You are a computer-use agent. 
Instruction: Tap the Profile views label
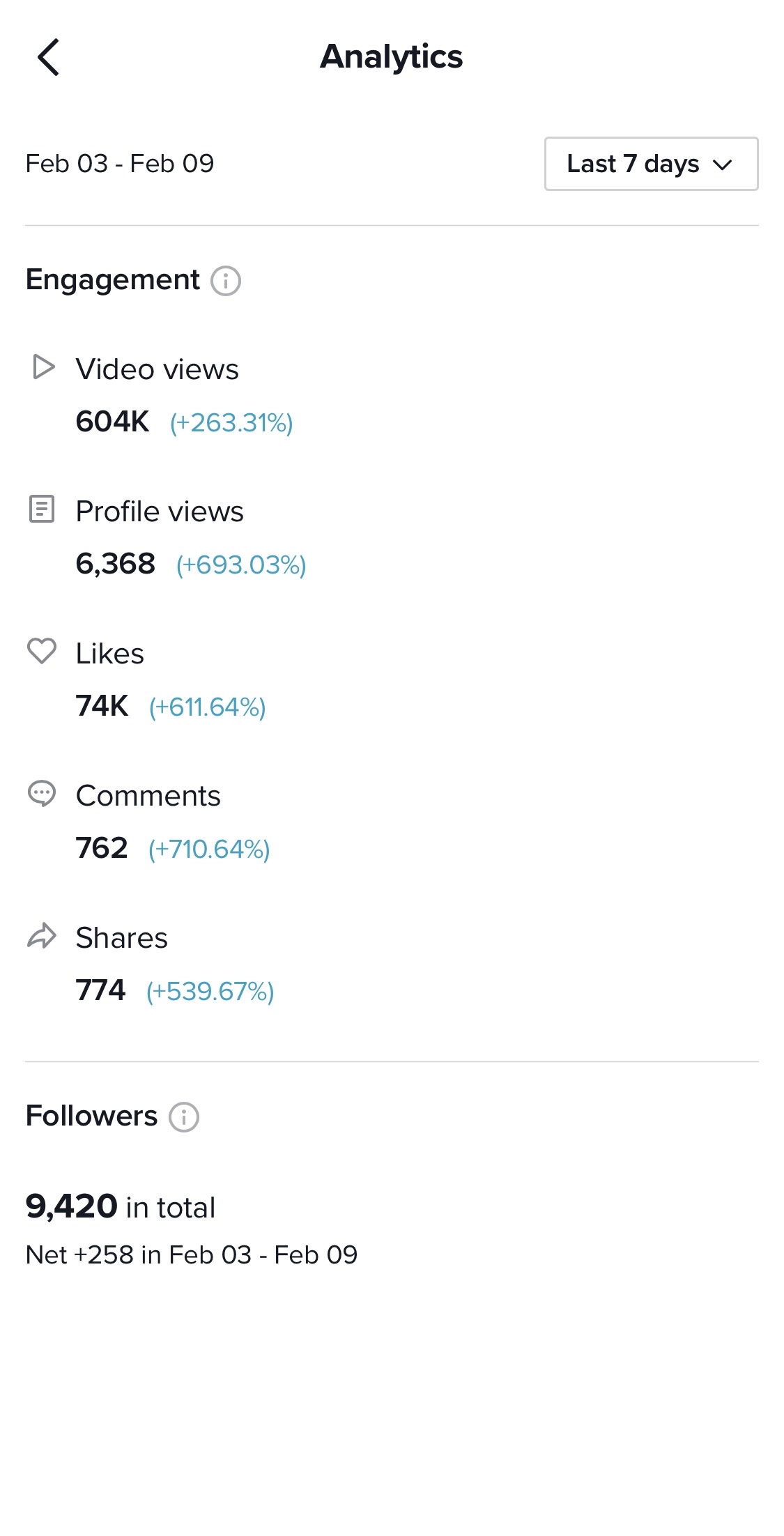(160, 512)
